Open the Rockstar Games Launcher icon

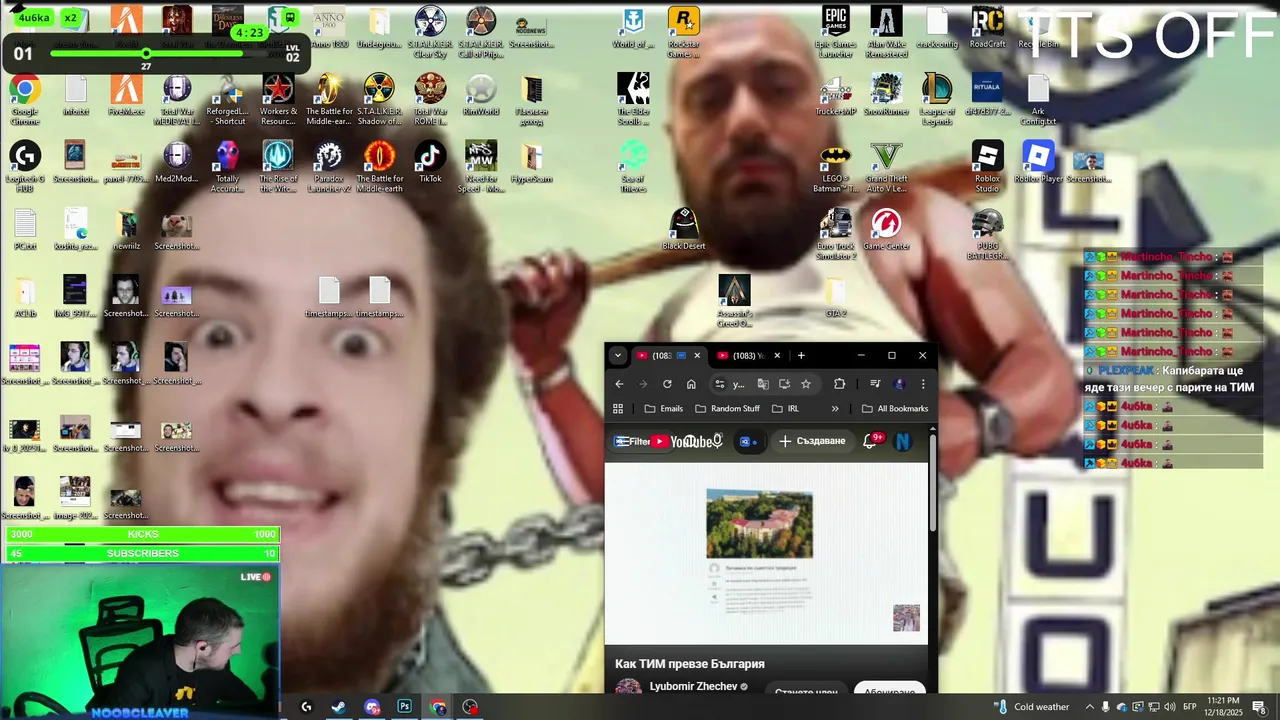point(684,32)
